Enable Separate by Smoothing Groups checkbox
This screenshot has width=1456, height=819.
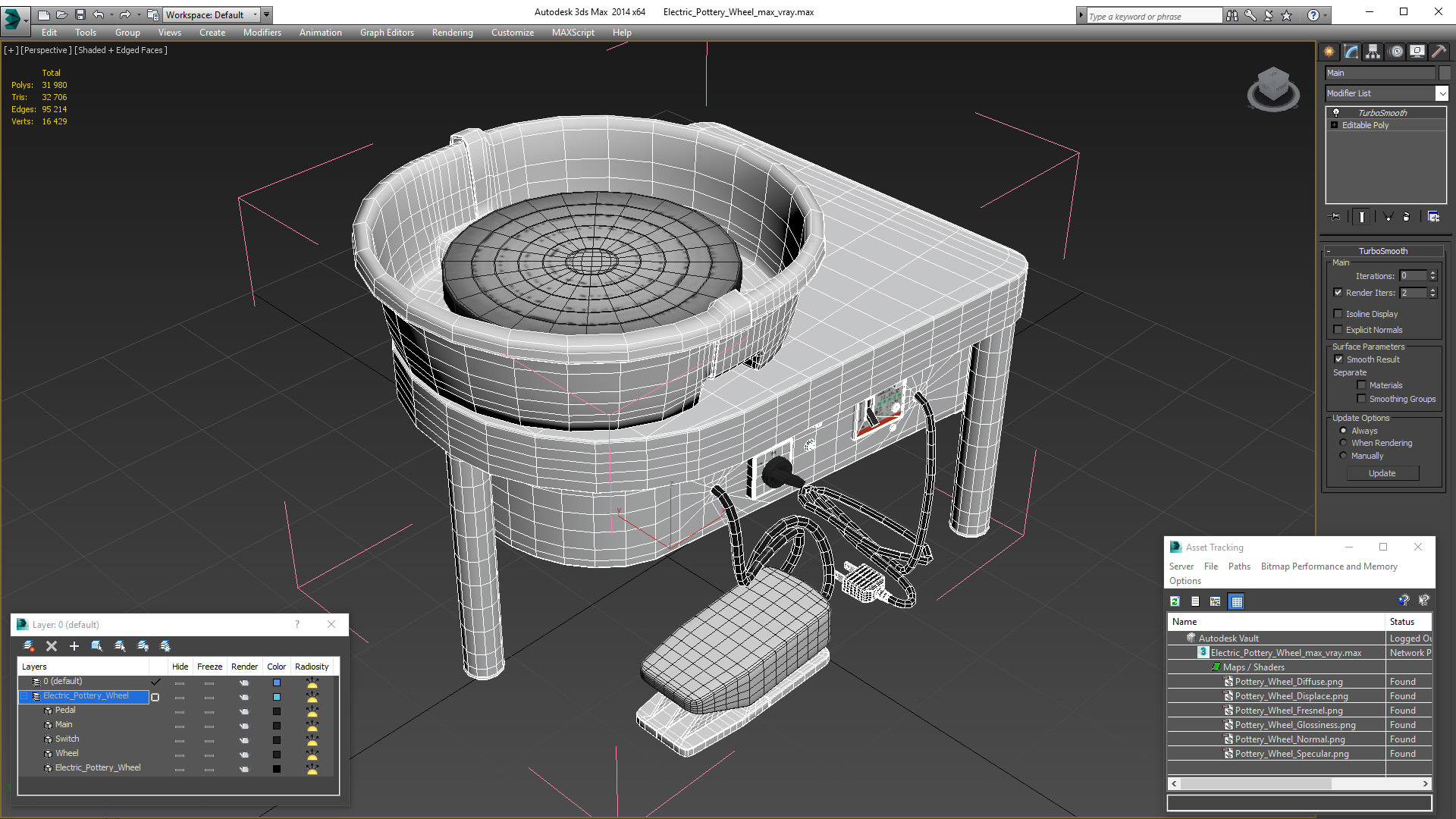1361,399
